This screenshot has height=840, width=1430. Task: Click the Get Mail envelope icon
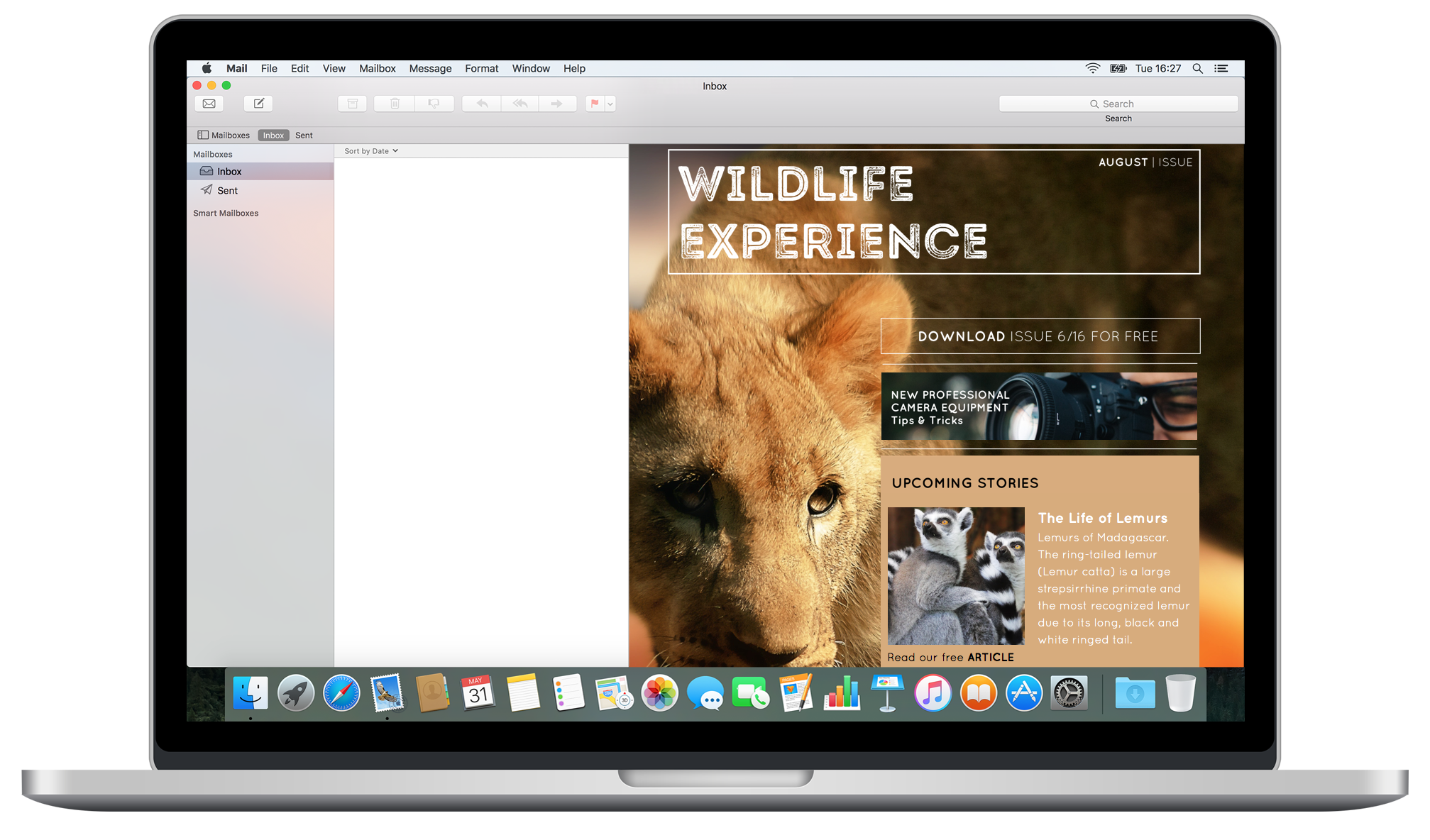(x=209, y=104)
